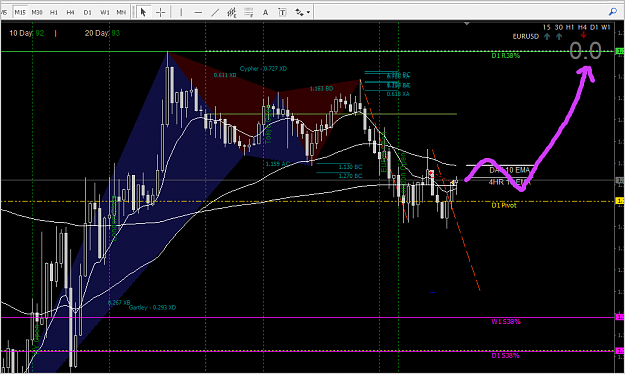The height and width of the screenshot is (374, 625).
Task: Click the up arrow under the 15 column
Action: pos(547,36)
